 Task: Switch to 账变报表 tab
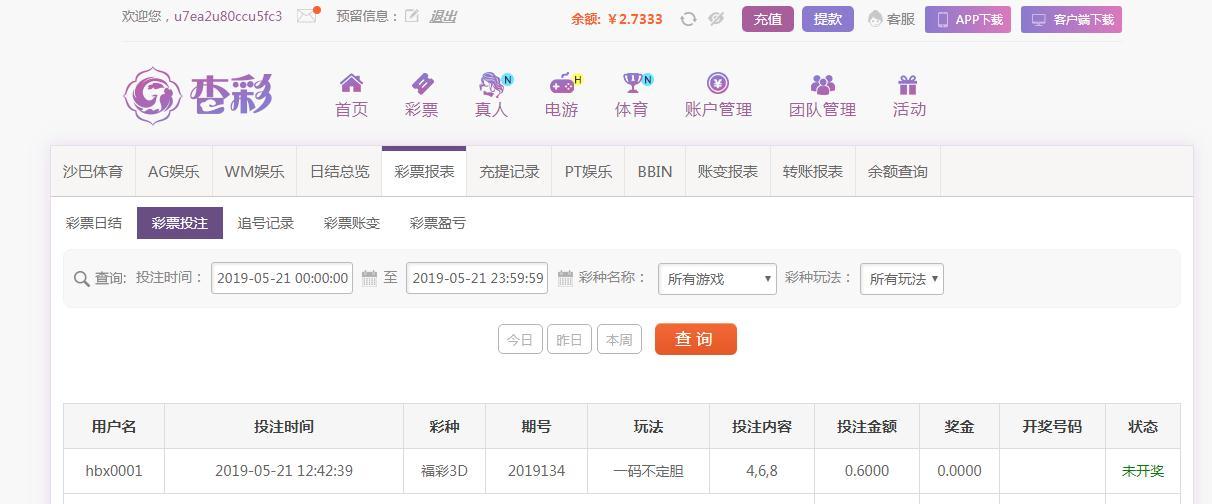click(728, 171)
